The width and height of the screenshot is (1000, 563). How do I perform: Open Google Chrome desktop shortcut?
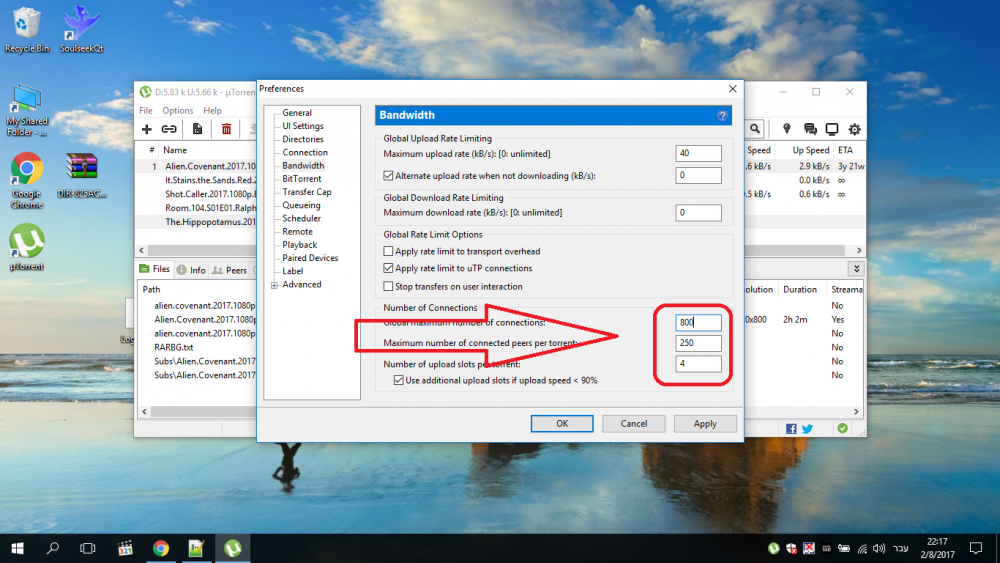tap(26, 181)
